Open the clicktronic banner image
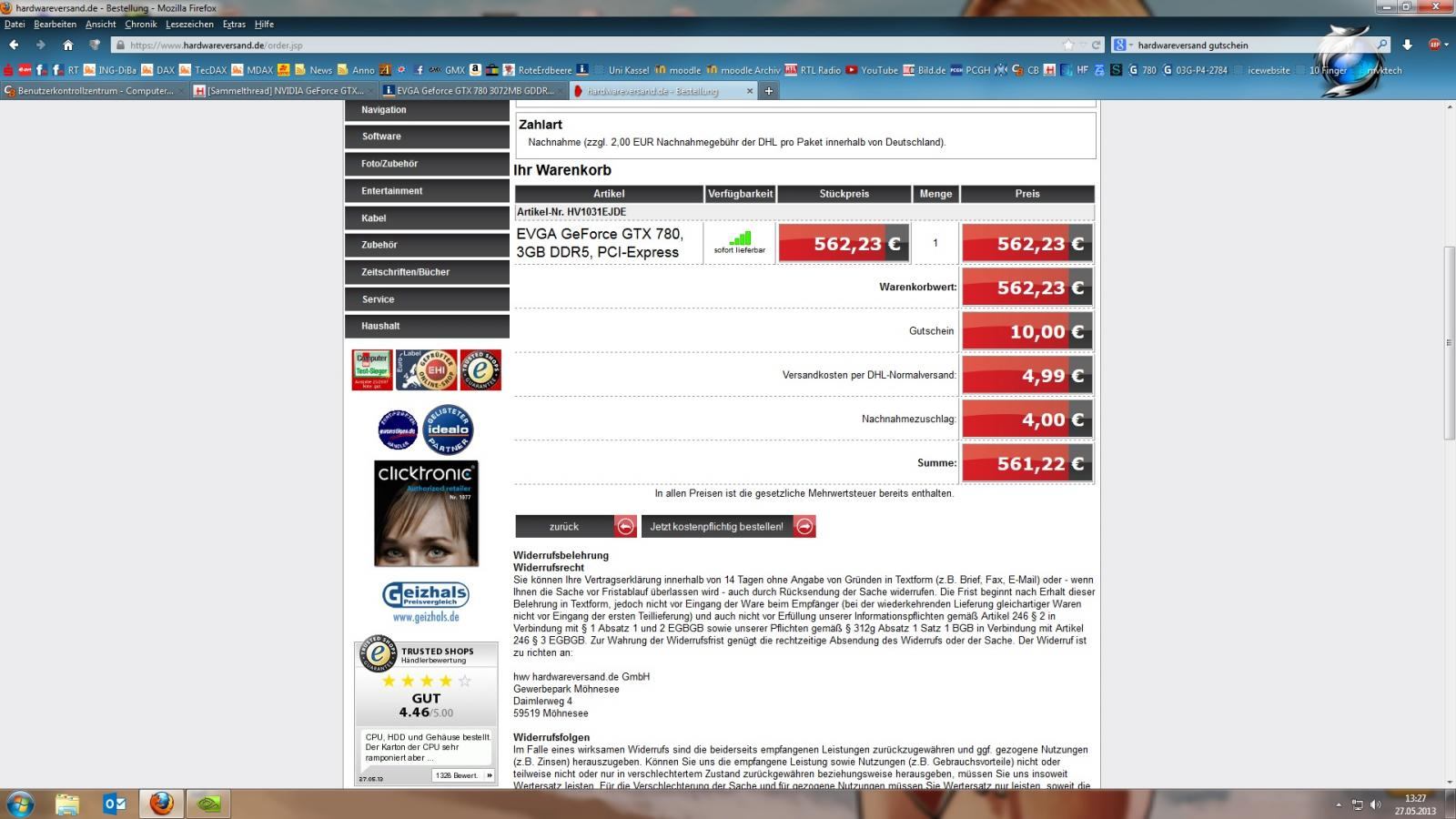Screen dimensions: 1456x819 coord(426,513)
